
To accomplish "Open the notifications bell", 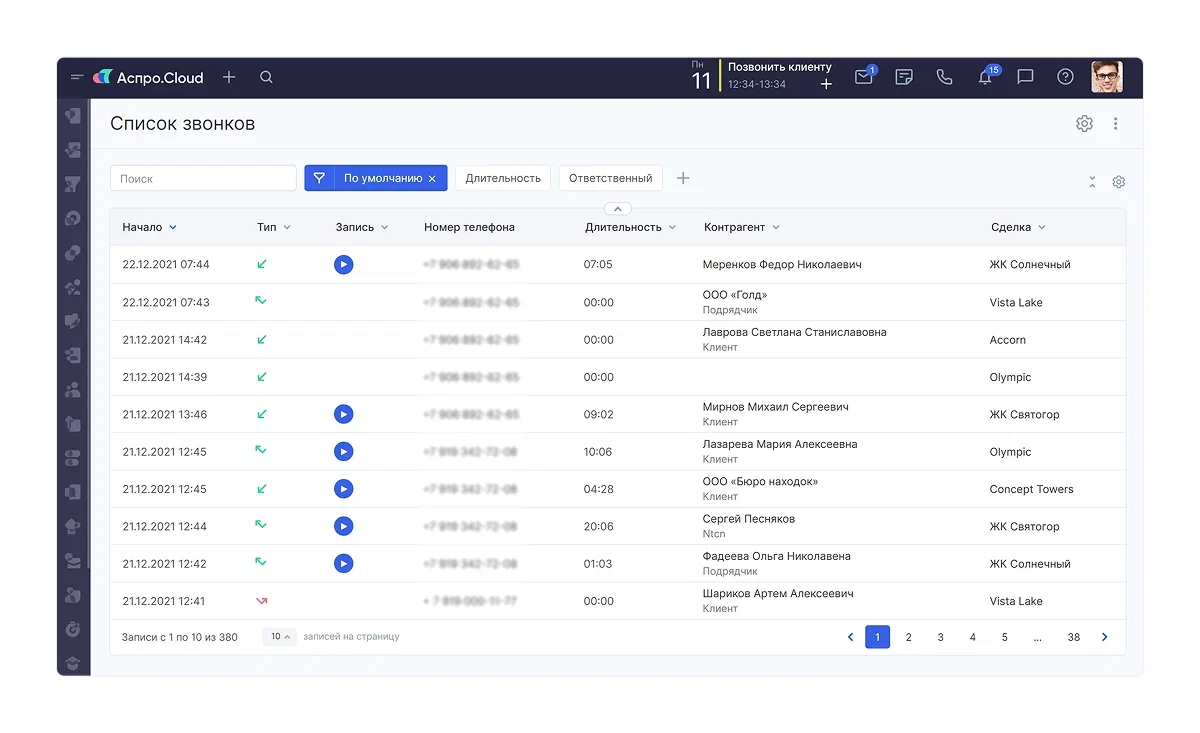I will tap(985, 77).
